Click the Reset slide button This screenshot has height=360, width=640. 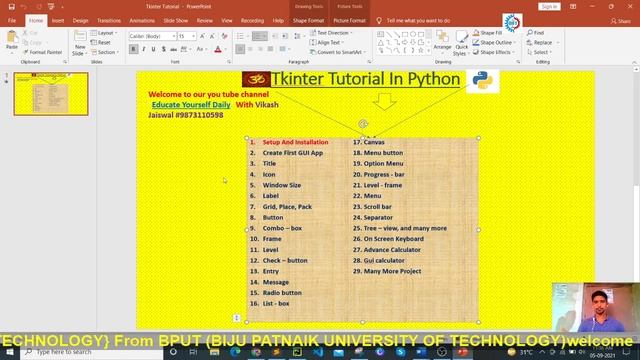click(x=100, y=42)
